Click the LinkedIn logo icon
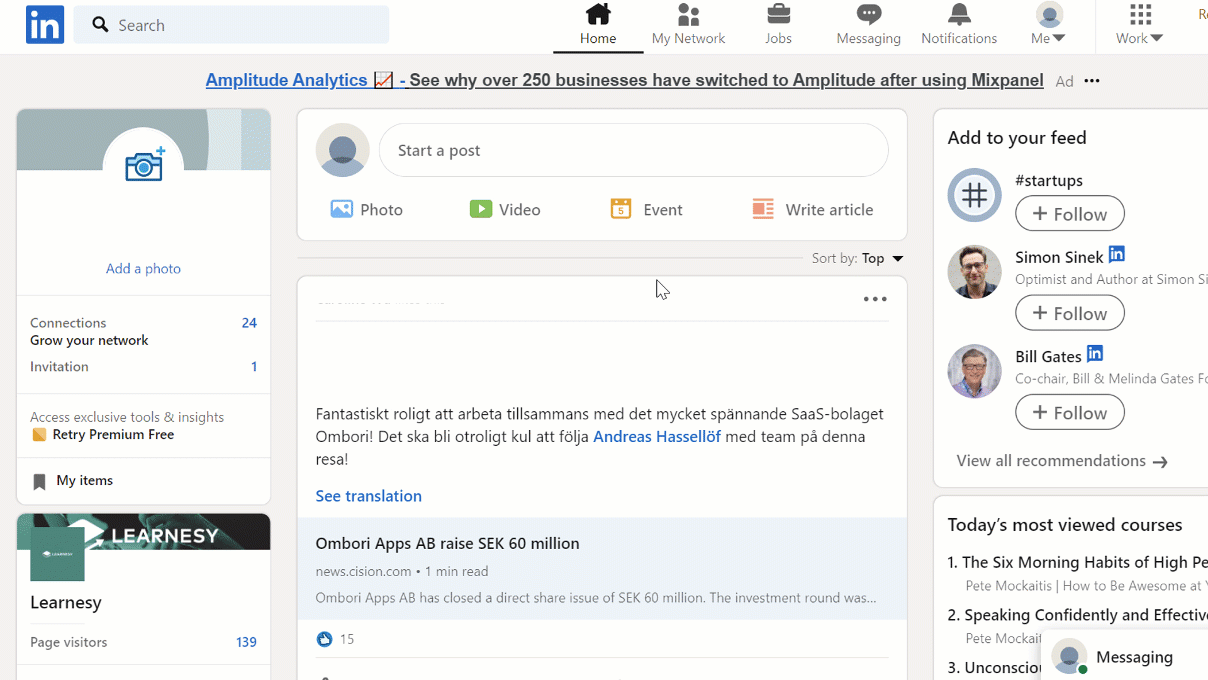The height and width of the screenshot is (680, 1208). click(x=45, y=25)
